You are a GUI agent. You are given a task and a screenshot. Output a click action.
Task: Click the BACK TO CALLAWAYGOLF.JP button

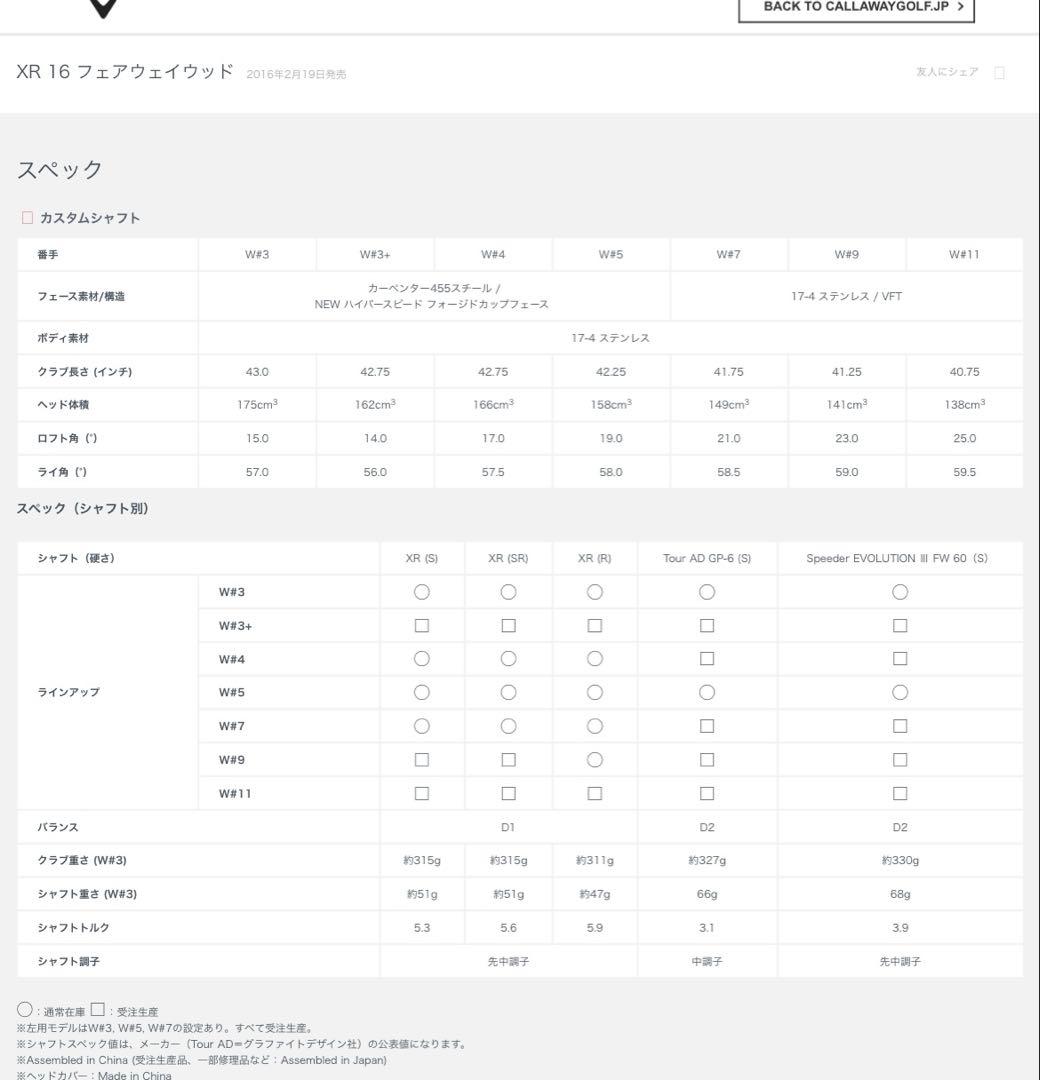coord(856,8)
